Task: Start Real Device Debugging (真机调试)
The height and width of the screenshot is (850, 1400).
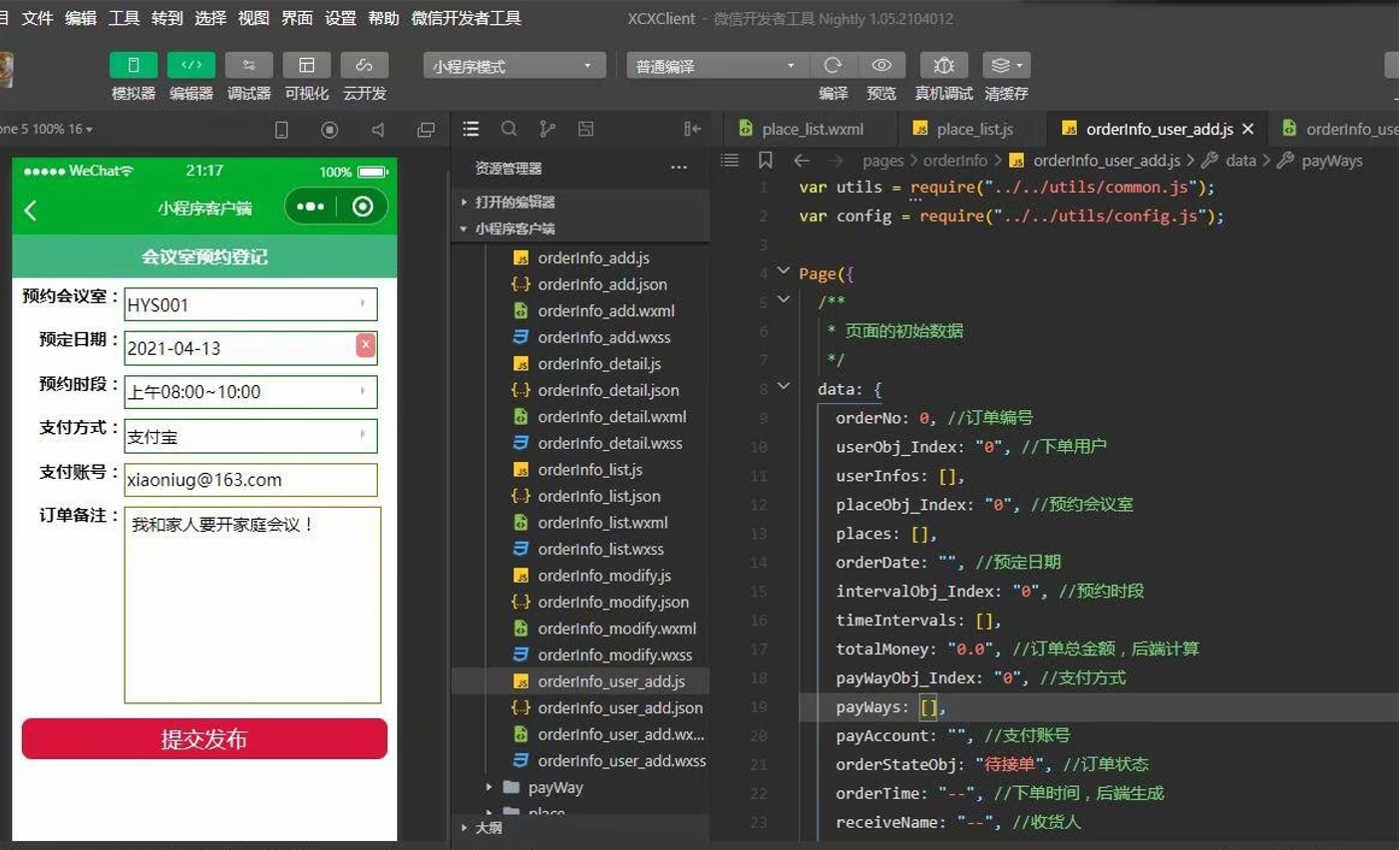Action: [943, 65]
